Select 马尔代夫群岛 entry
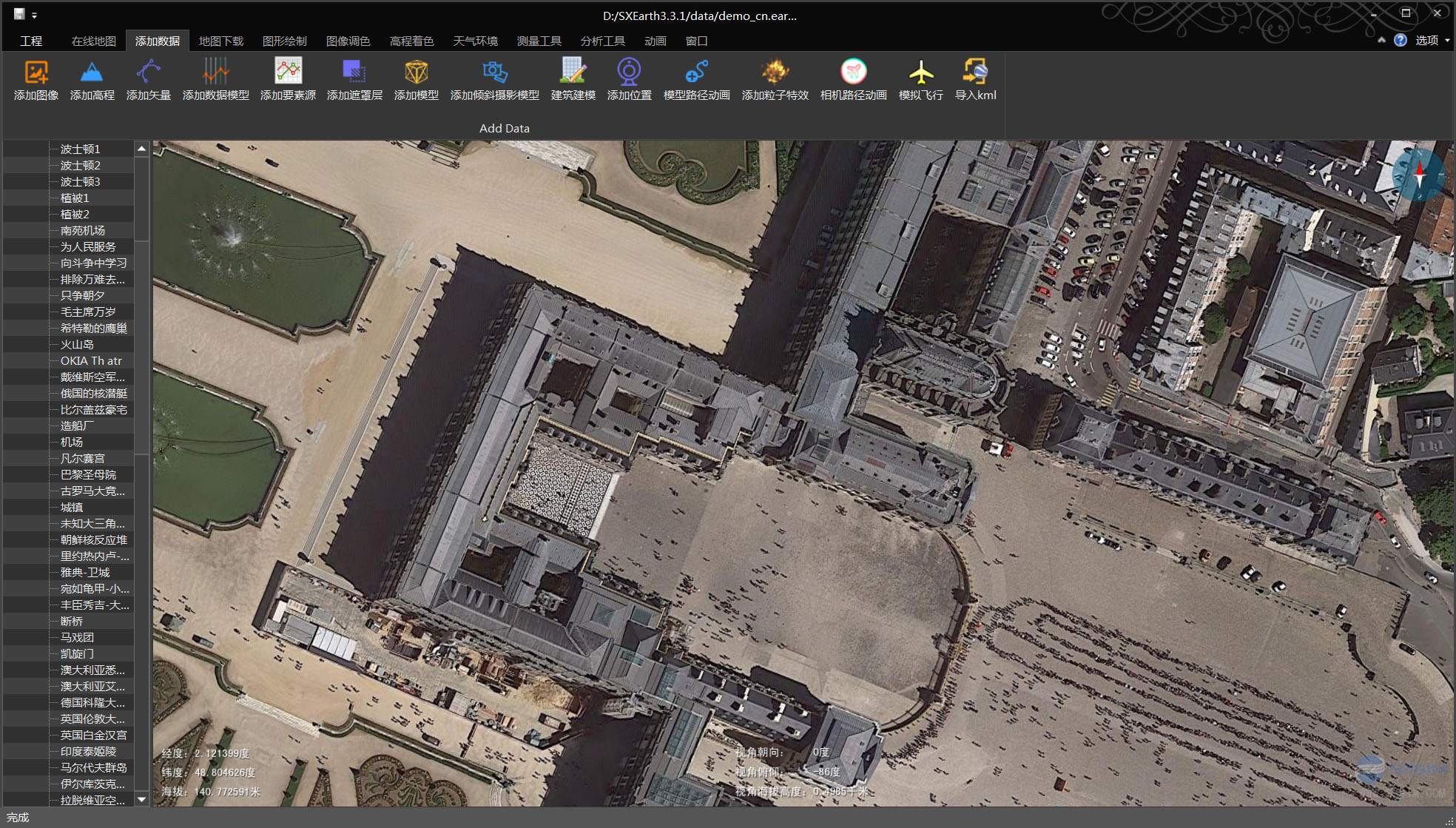 pyautogui.click(x=94, y=767)
